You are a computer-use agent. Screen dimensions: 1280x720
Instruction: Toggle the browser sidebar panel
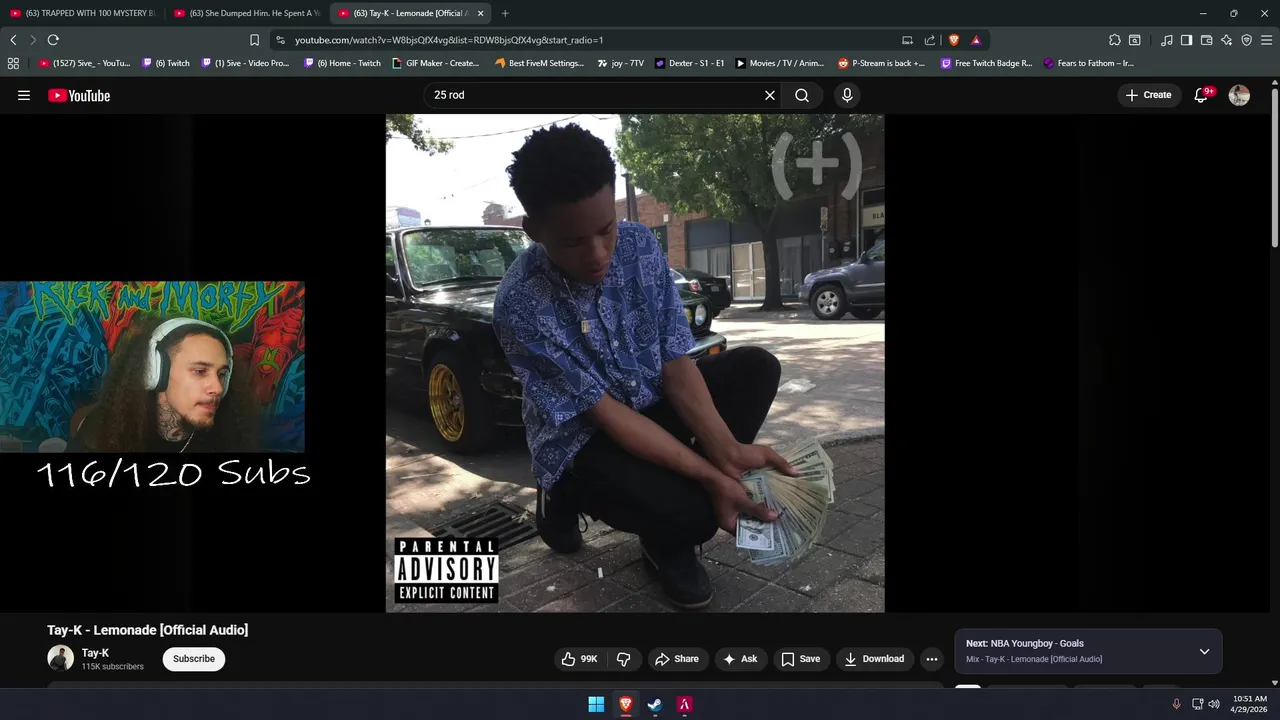[1186, 40]
